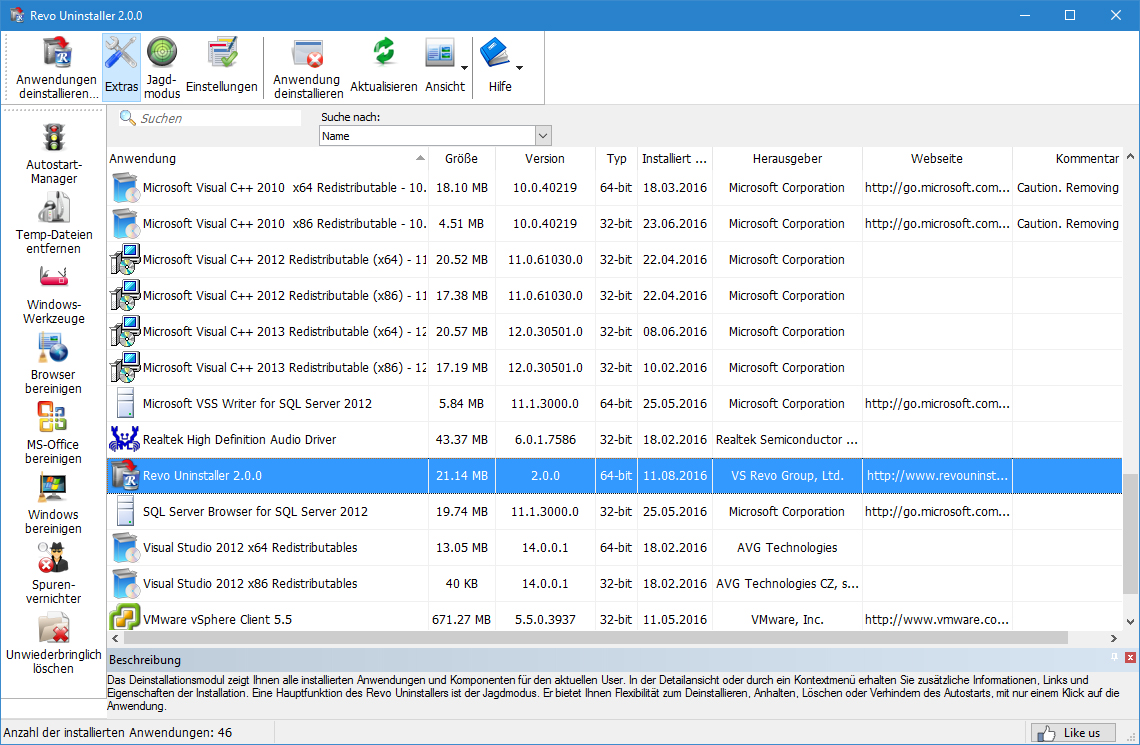
Task: Select Realtek High Definition Audio Driver row
Action: click(x=614, y=439)
